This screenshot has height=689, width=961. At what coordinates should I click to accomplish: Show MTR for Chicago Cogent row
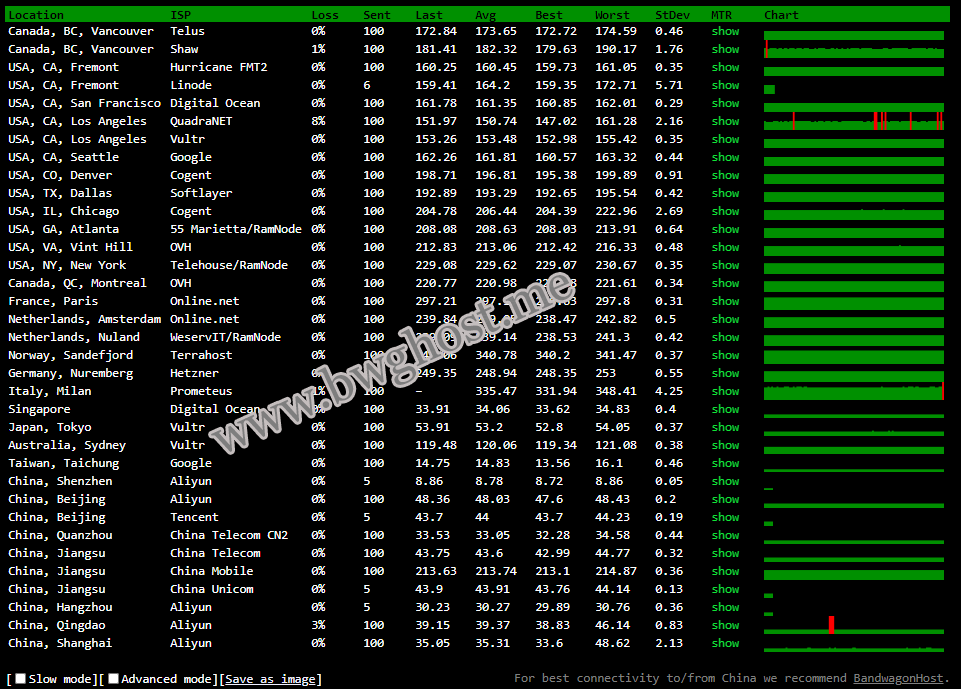[x=725, y=211]
